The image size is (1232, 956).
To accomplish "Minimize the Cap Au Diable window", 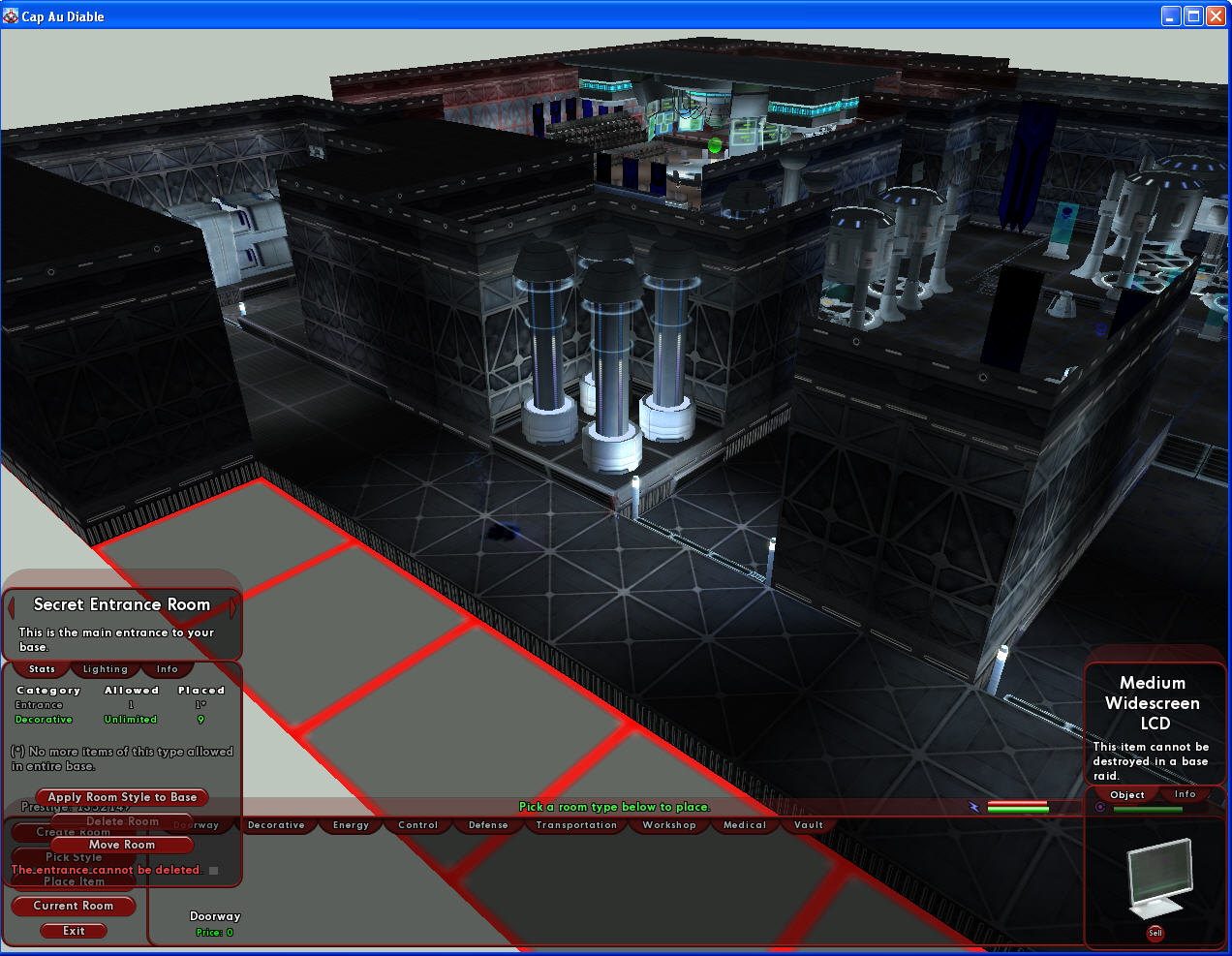I will click(x=1171, y=15).
